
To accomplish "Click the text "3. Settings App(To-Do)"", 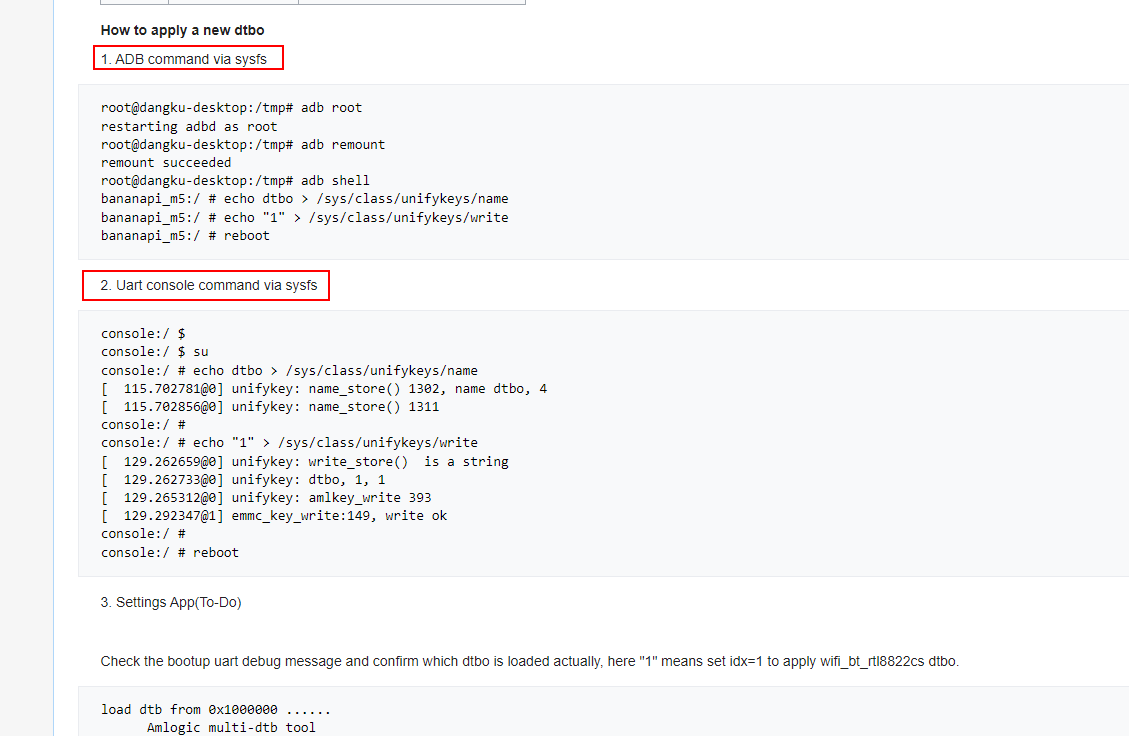I will [x=171, y=602].
